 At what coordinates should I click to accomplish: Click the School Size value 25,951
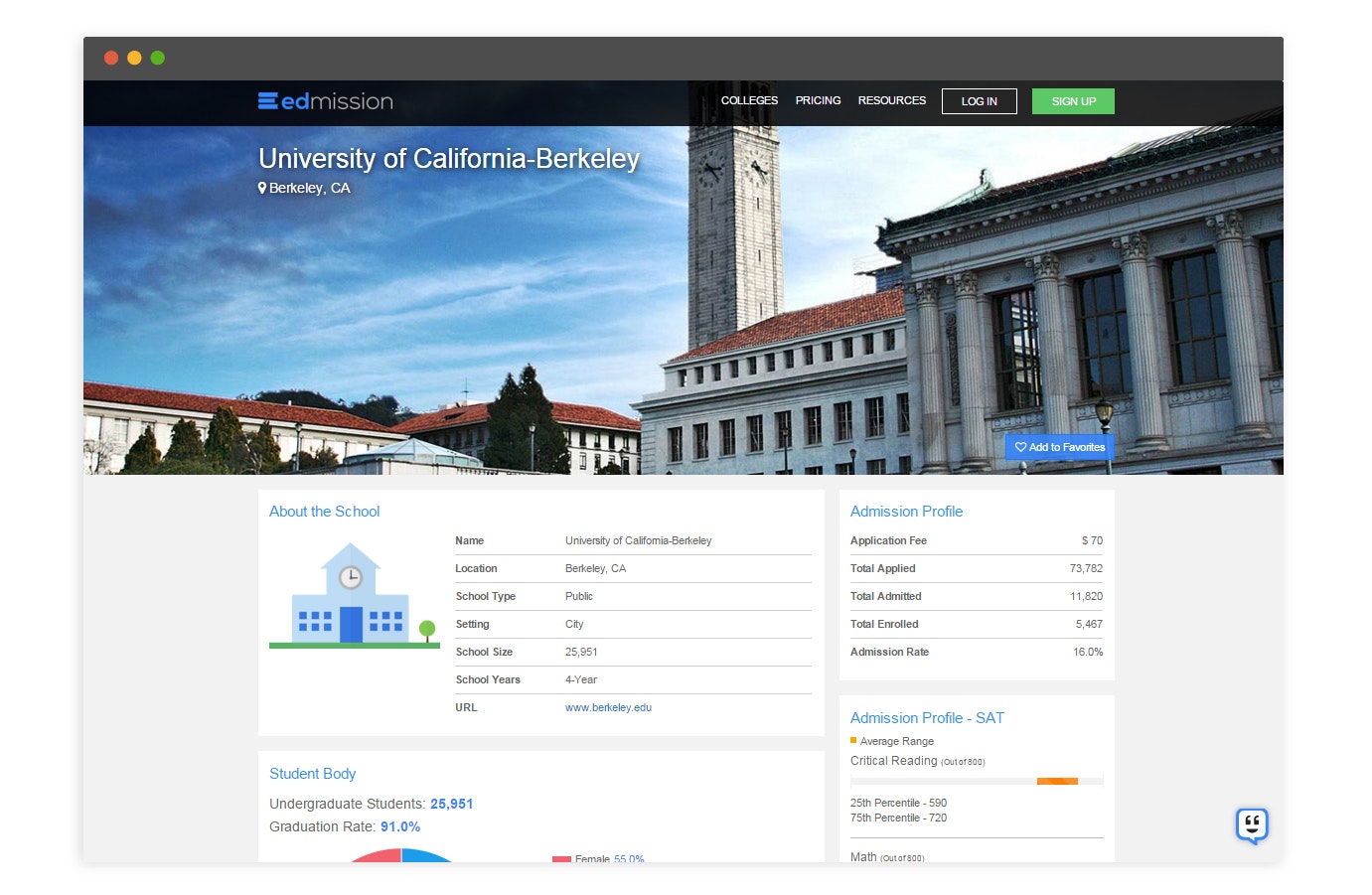tap(581, 652)
